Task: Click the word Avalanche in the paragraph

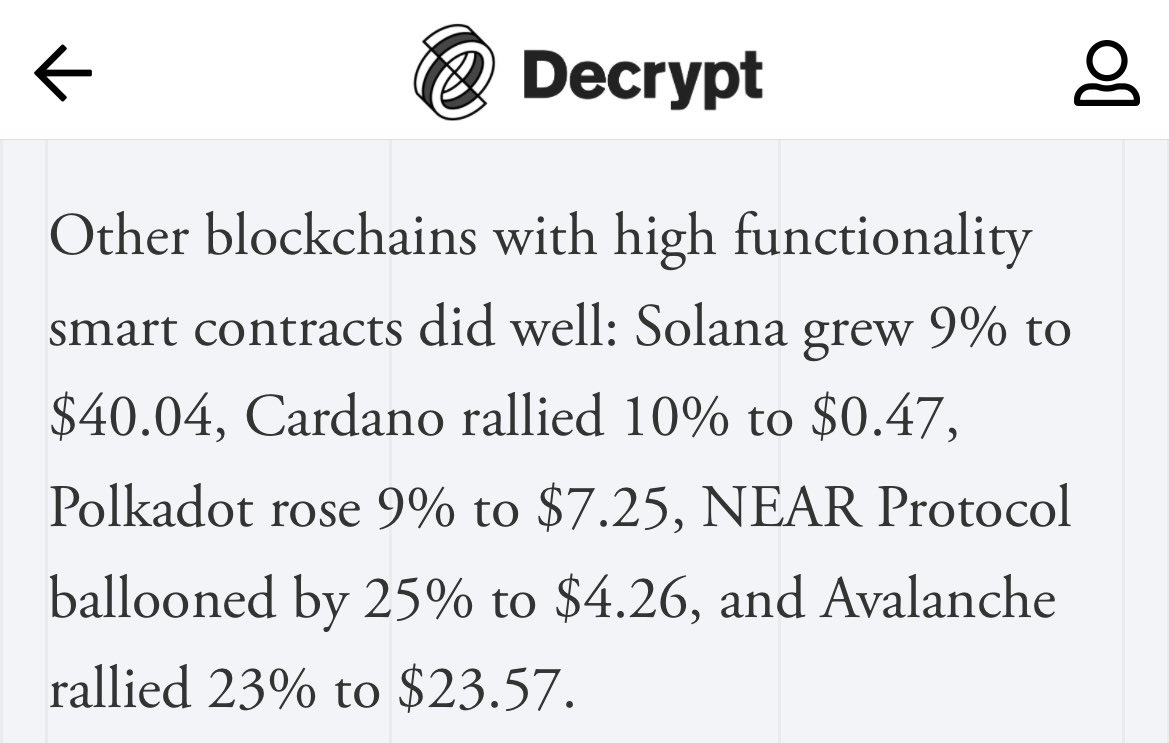Action: click(x=938, y=599)
